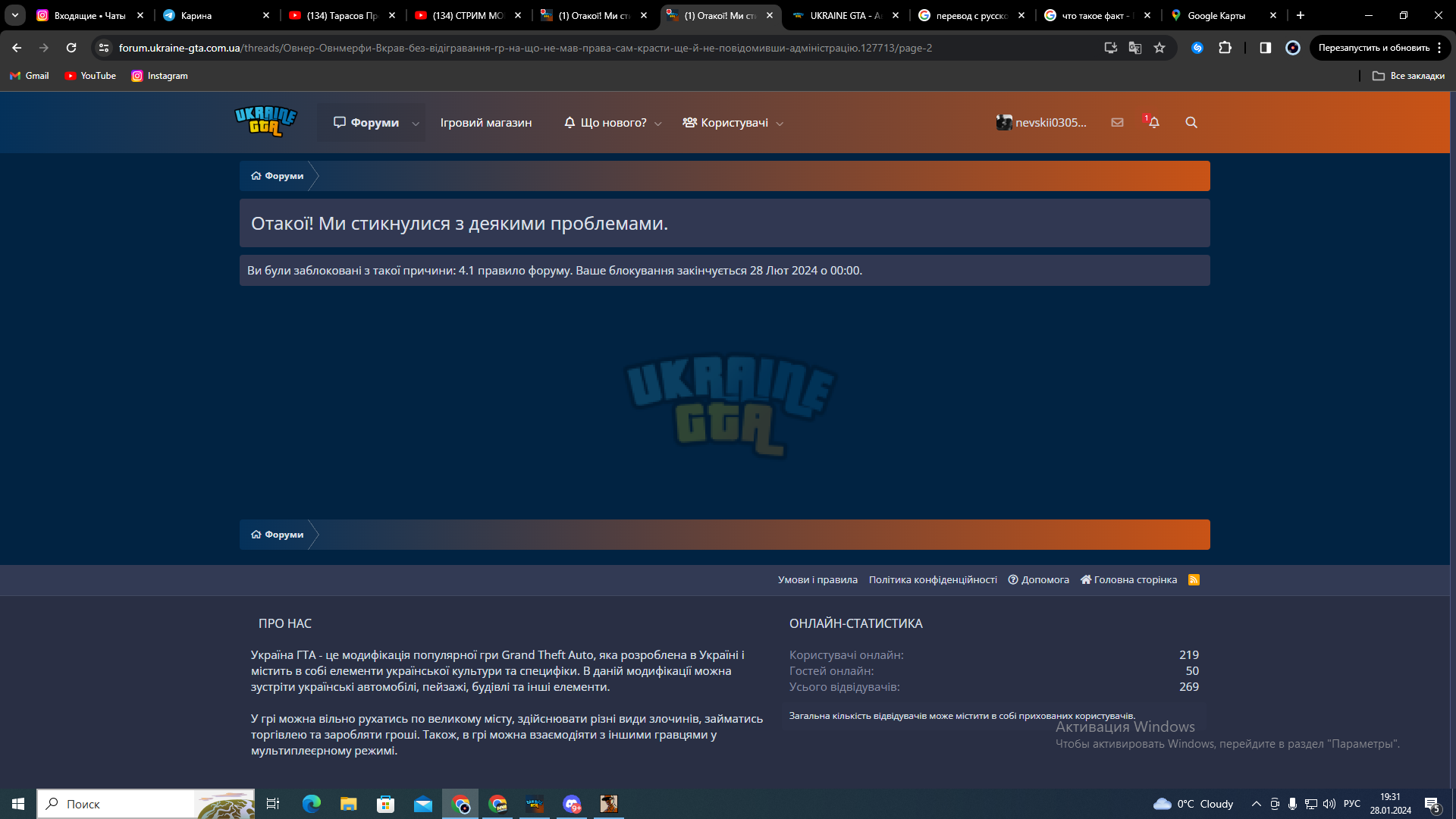Open the conversations envelope icon
1456x819 pixels.
[x=1117, y=122]
